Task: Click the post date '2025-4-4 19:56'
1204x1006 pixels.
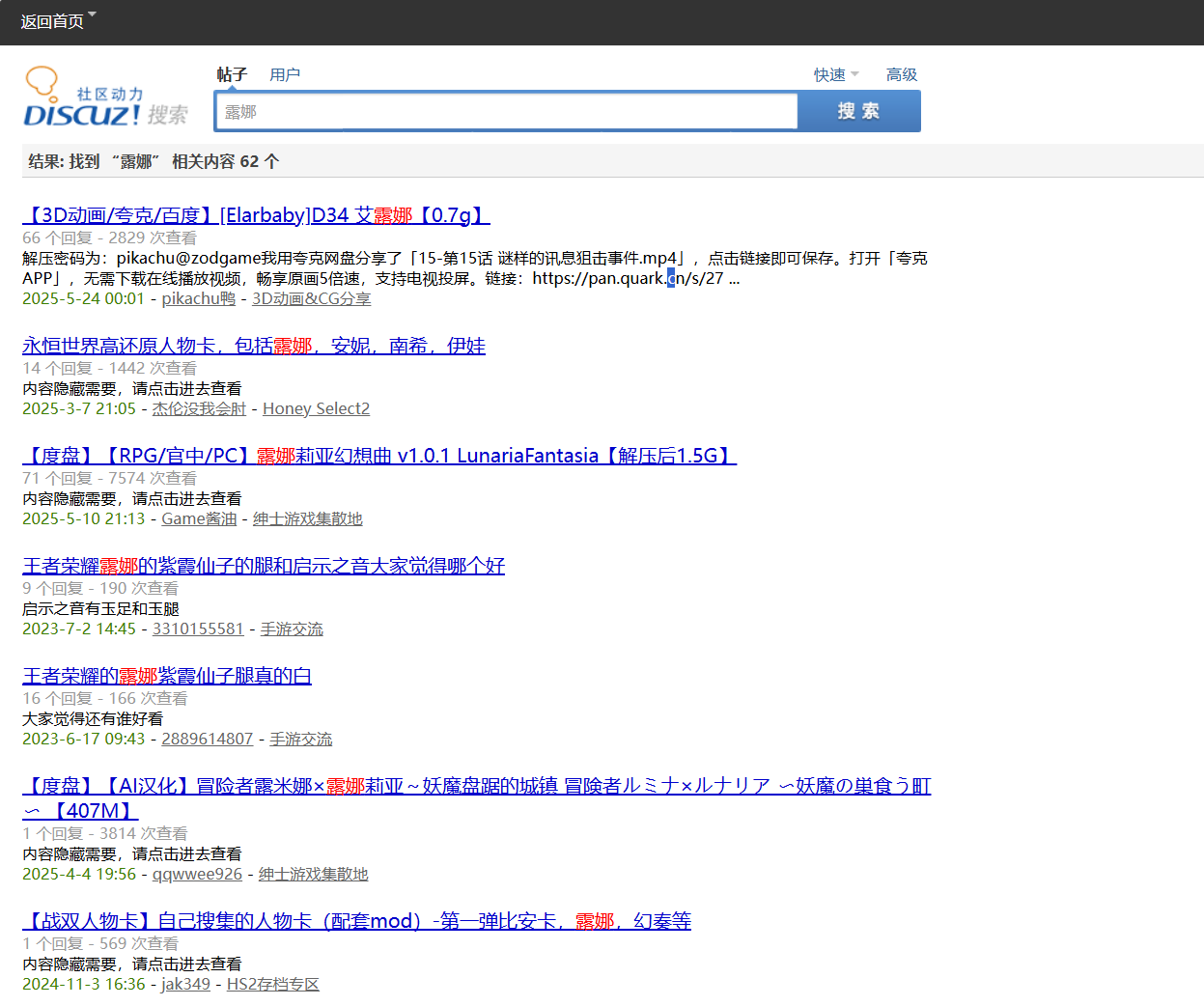Action: coord(79,875)
